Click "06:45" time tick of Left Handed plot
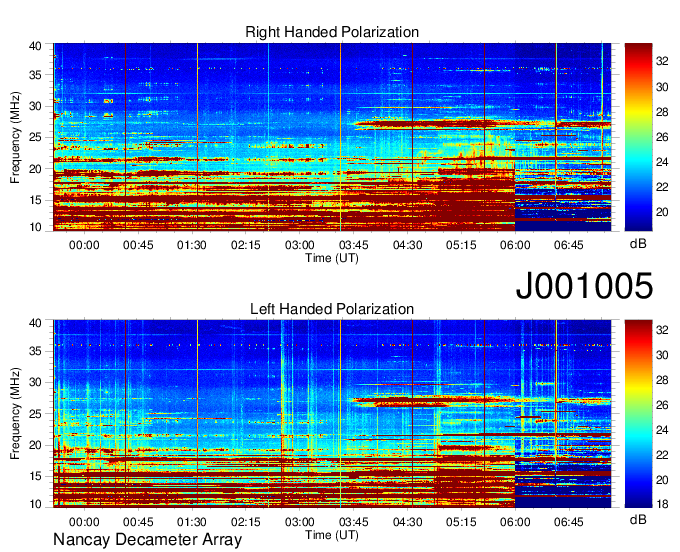Viewport: 680px width, 552px height. click(569, 522)
